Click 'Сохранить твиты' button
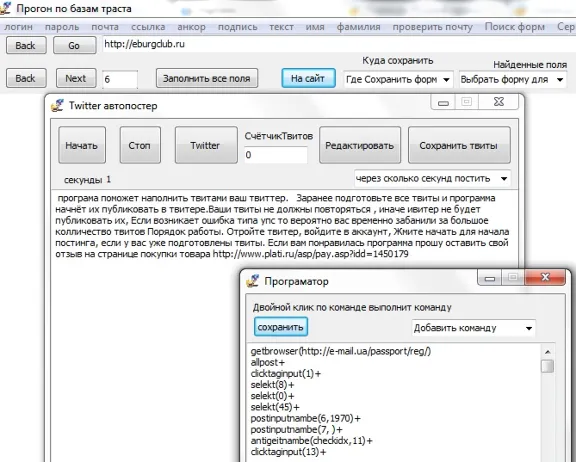The width and height of the screenshot is (576, 462). click(x=459, y=145)
